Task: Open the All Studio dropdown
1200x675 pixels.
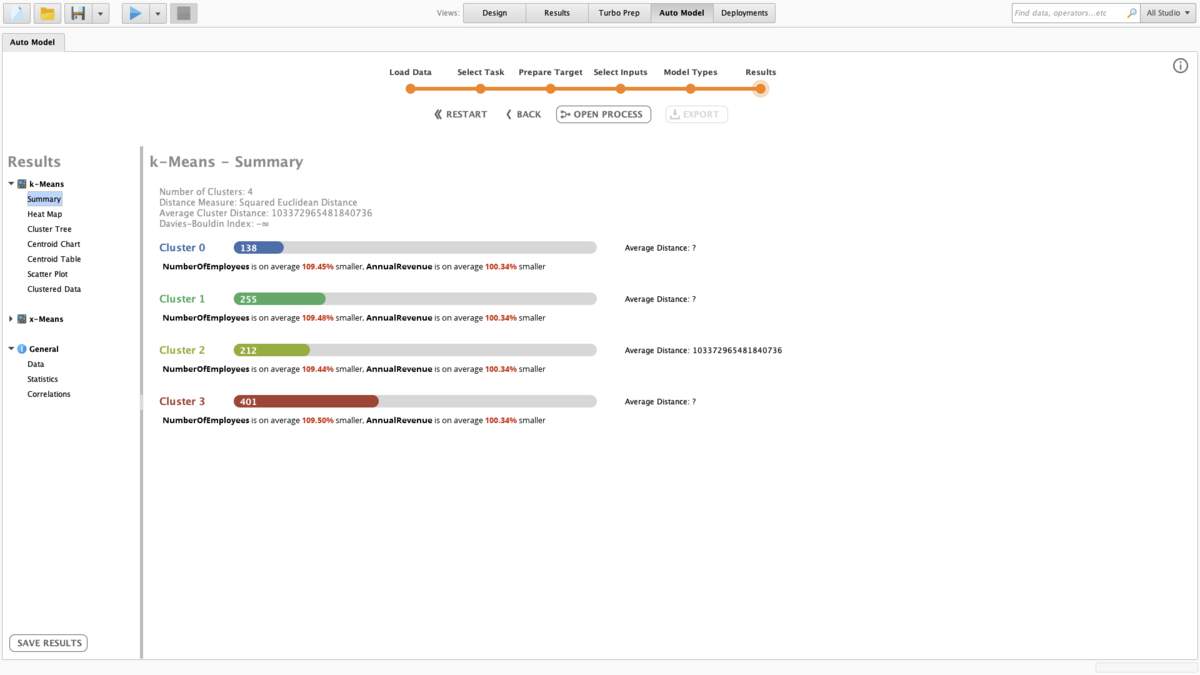Action: (x=1168, y=13)
